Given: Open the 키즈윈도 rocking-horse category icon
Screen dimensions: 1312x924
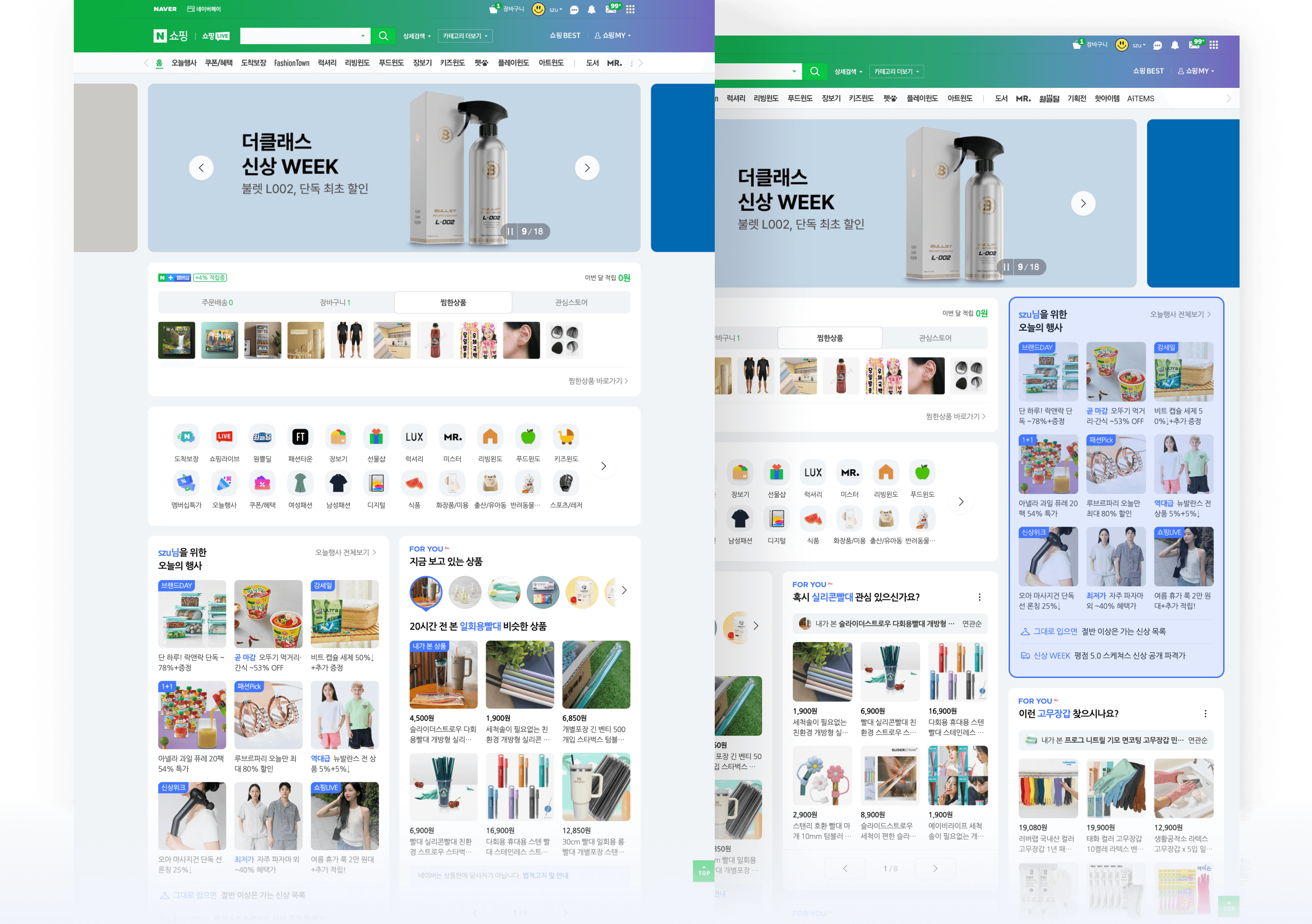Looking at the screenshot, I should tap(566, 437).
